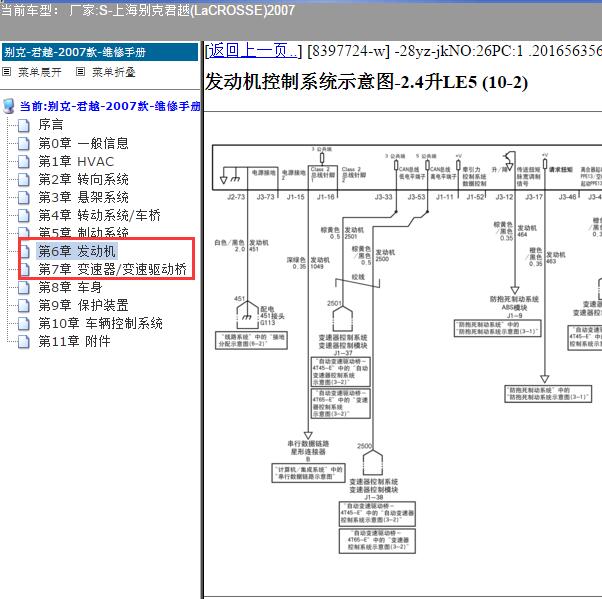Screen dimensions: 602x599
Task: Click the page icon beside 第9章 保护装置
Action: coord(24,306)
